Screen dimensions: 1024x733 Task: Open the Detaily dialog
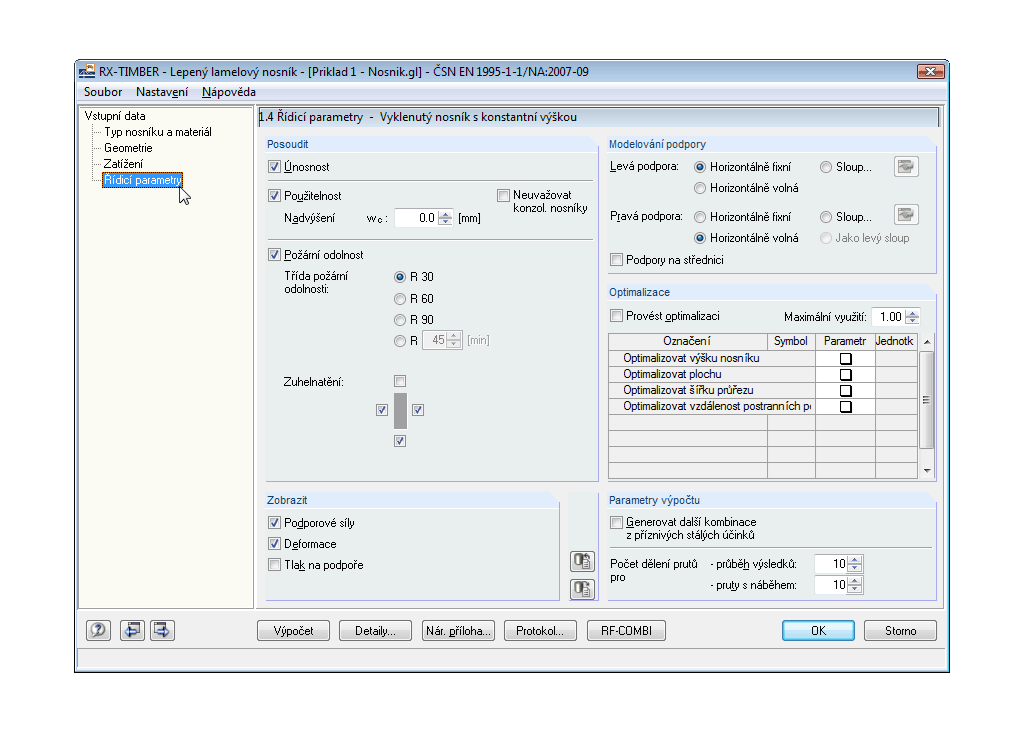(374, 630)
